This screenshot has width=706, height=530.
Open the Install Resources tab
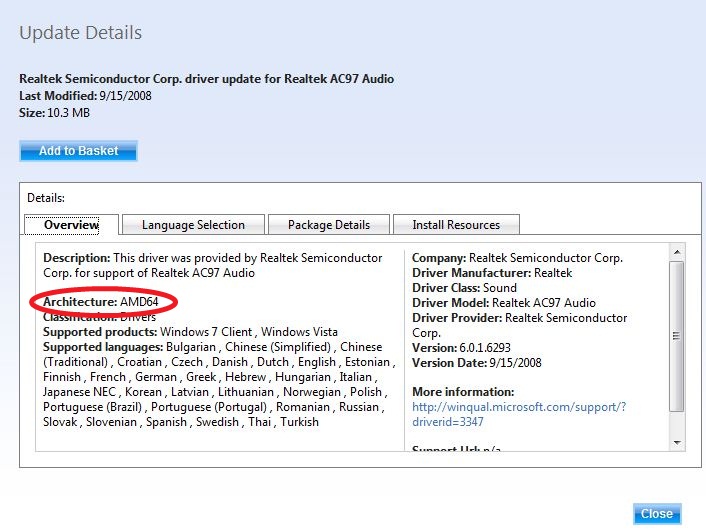(x=456, y=225)
